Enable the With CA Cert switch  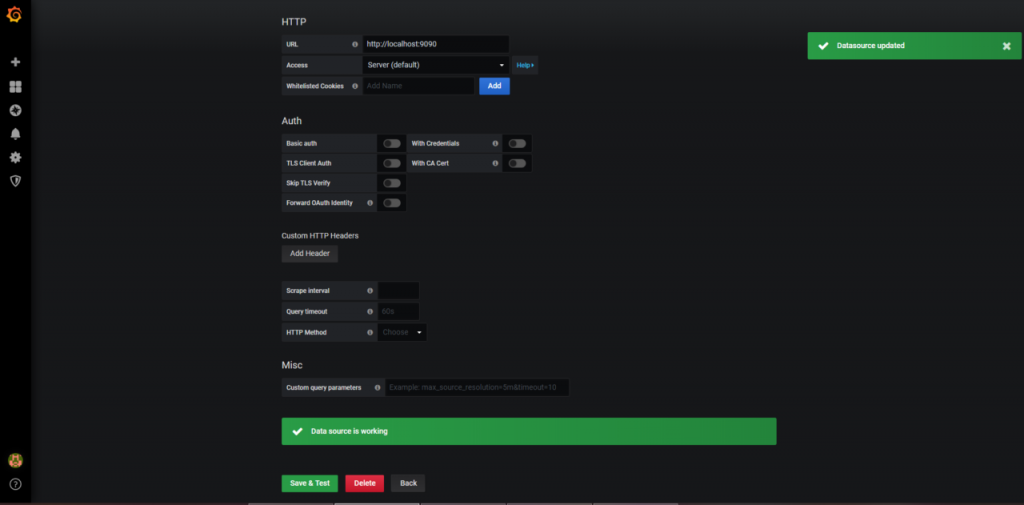click(517, 163)
